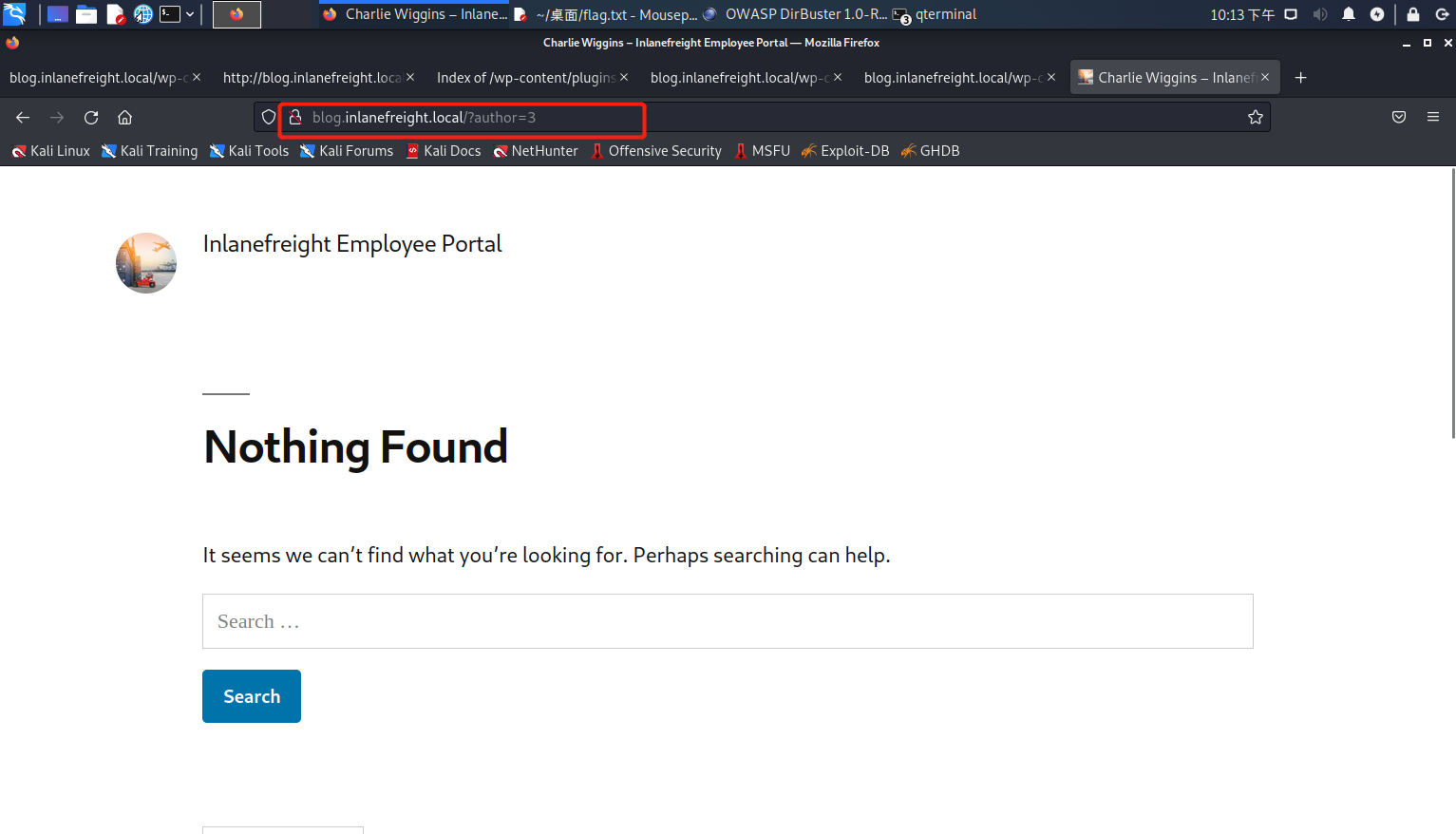Viewport: 1456px width, 834px height.
Task: Close the http://blog.inlanefreight.loca tab
Action: point(410,77)
